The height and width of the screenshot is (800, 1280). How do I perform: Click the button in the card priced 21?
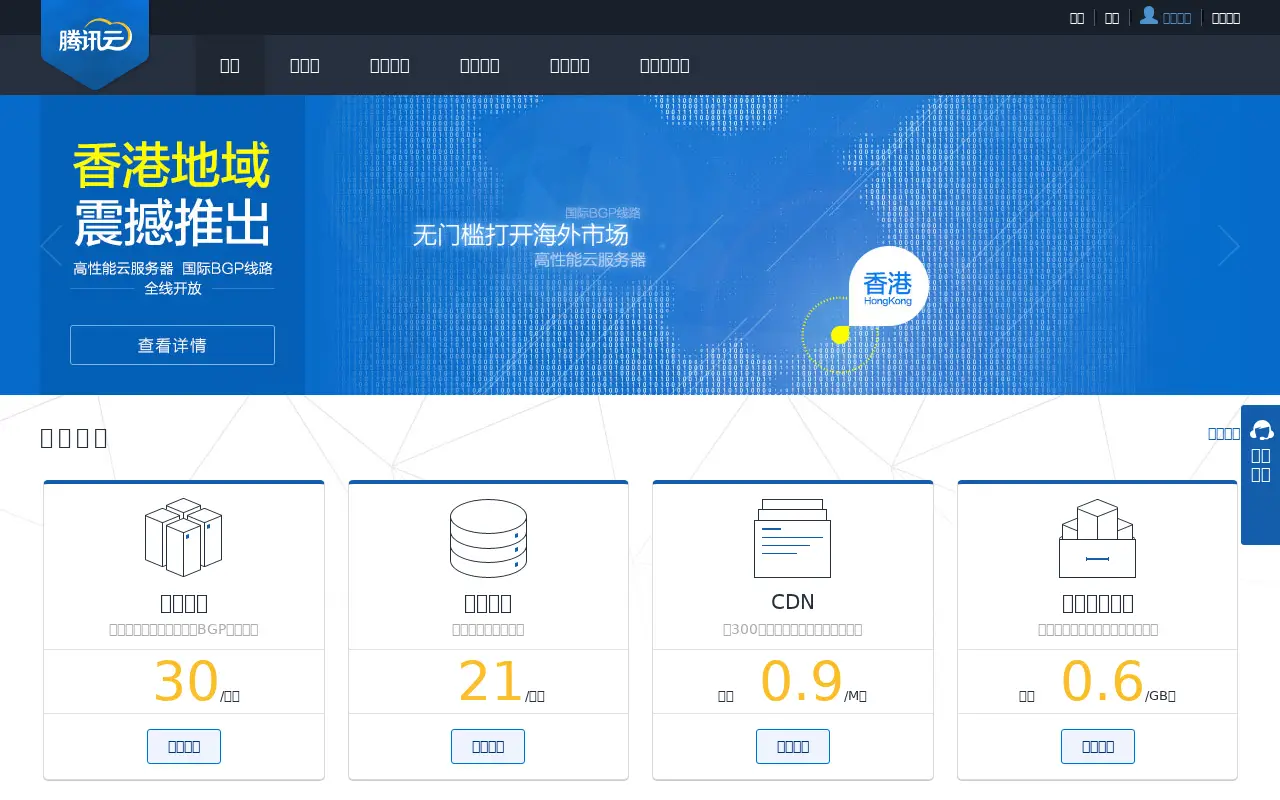coord(488,746)
